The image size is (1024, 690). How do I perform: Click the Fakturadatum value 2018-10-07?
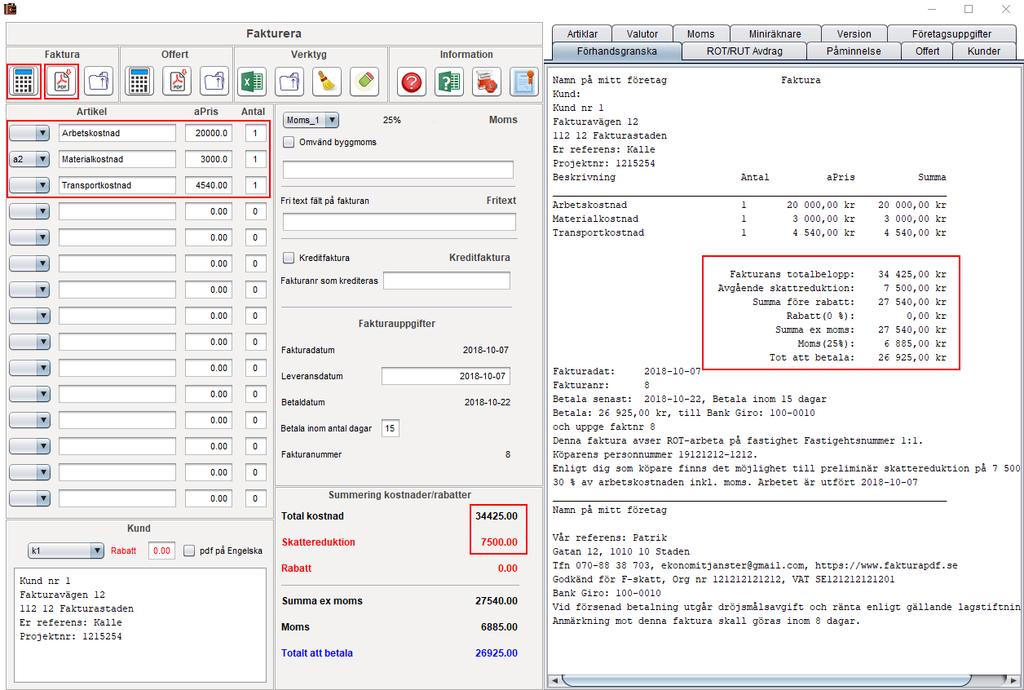click(485, 350)
